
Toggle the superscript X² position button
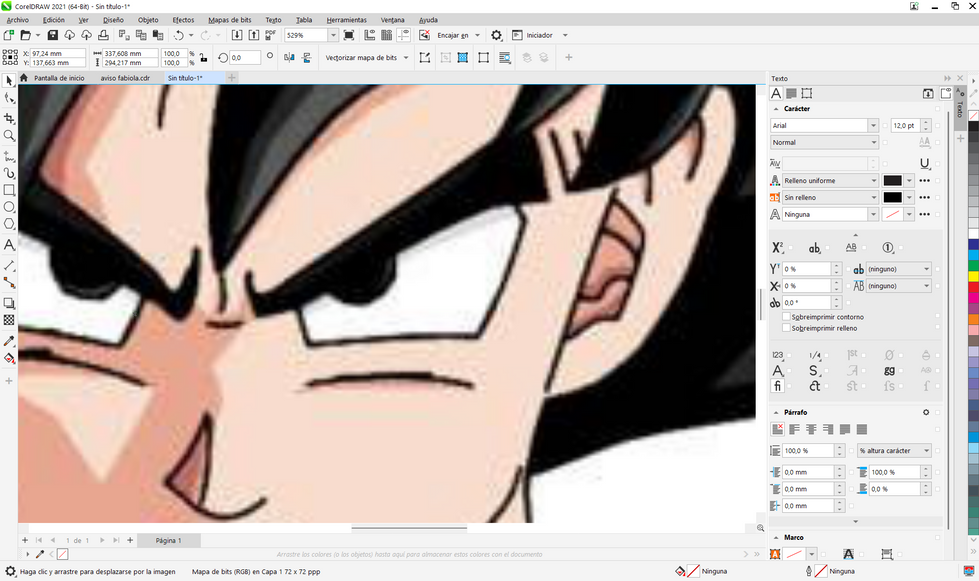pyautogui.click(x=777, y=248)
